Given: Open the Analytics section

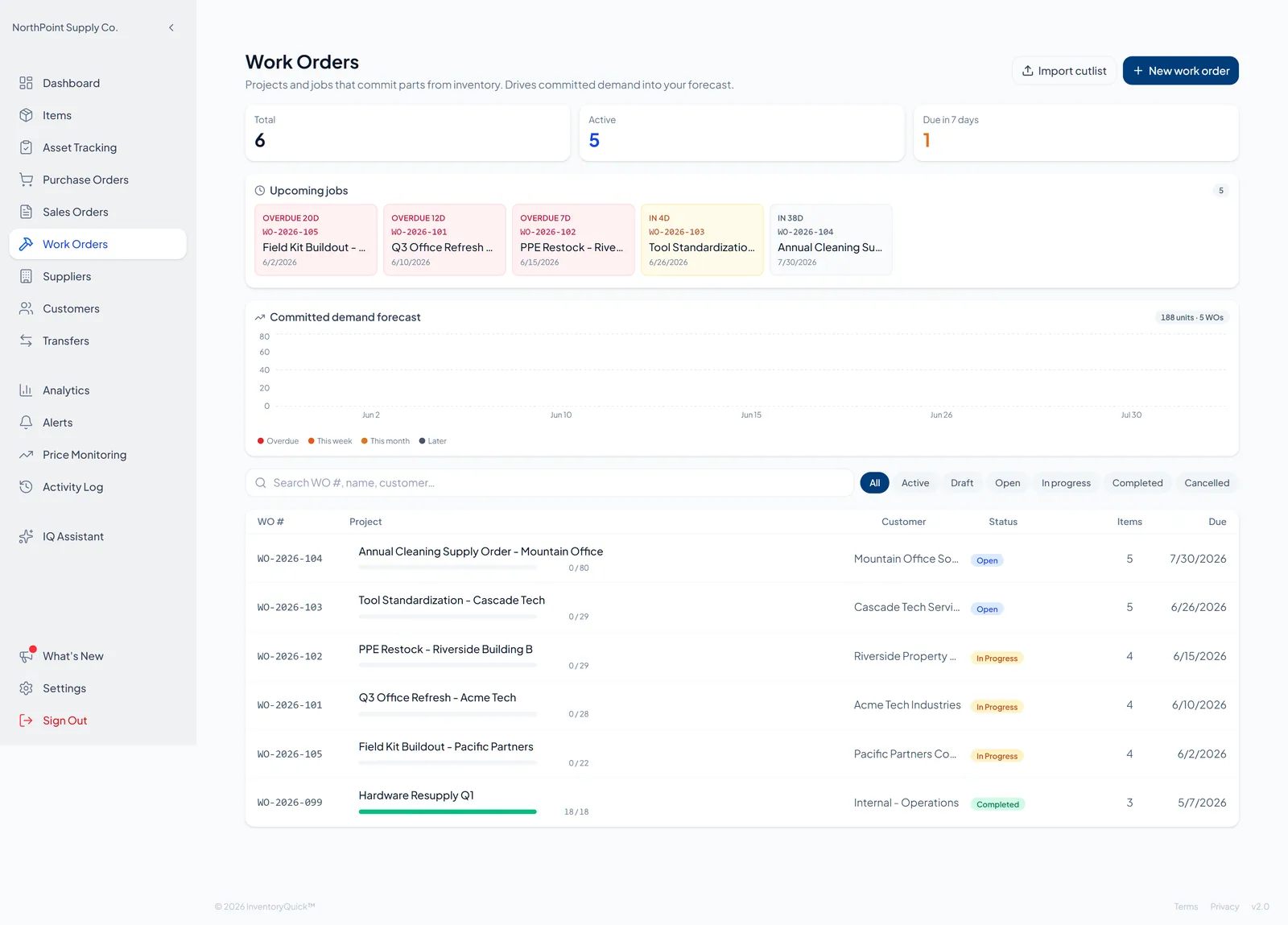Looking at the screenshot, I should pos(97,390).
